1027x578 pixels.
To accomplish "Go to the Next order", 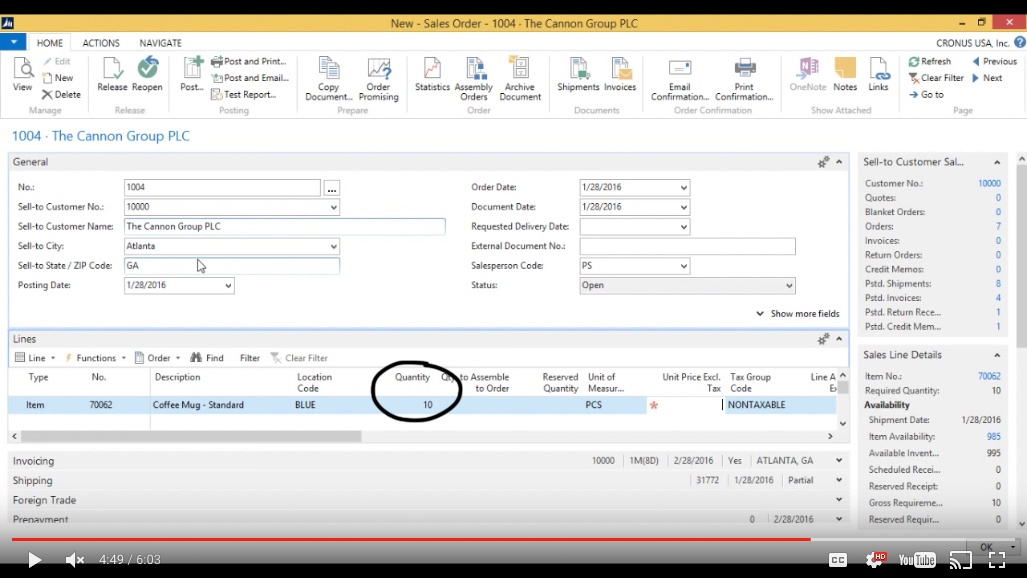I will click(987, 78).
